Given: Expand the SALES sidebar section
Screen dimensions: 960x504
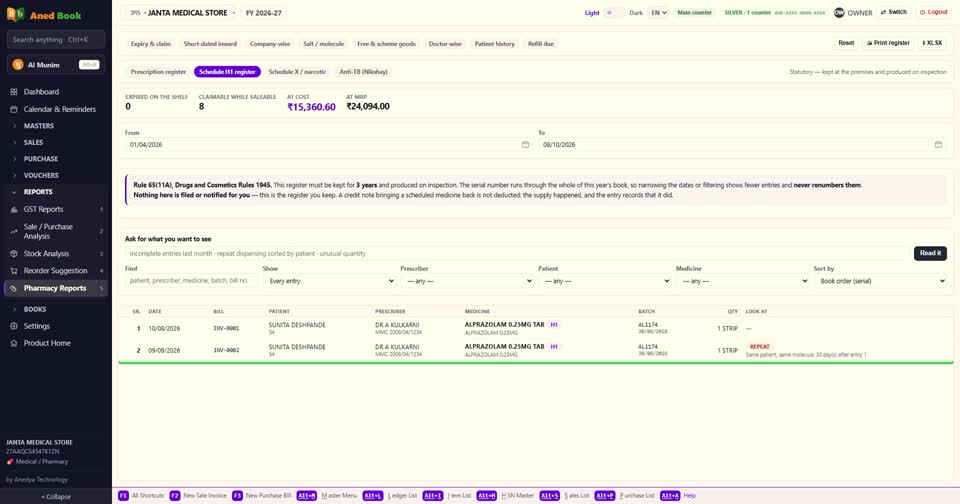Looking at the screenshot, I should point(55,142).
